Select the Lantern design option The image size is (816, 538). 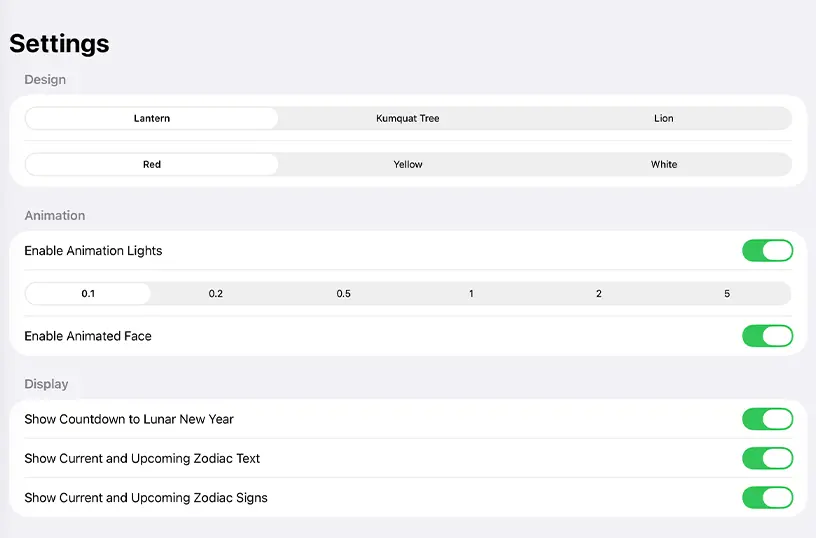point(151,118)
